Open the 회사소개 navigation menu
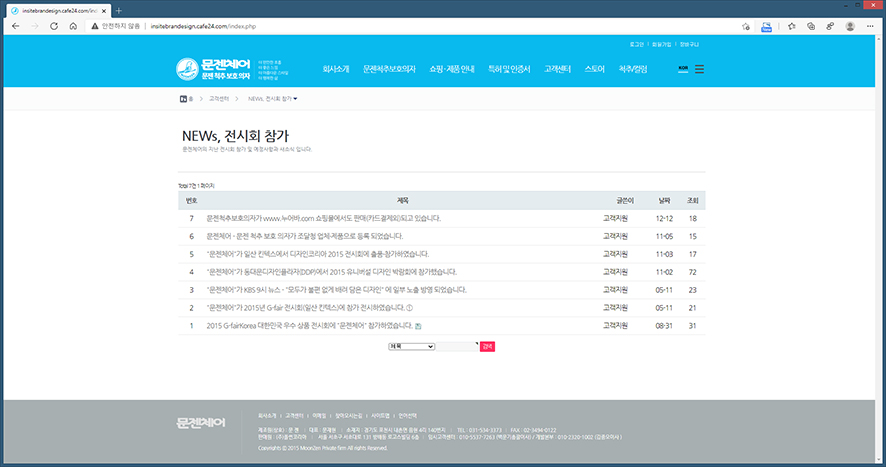 tap(336, 69)
